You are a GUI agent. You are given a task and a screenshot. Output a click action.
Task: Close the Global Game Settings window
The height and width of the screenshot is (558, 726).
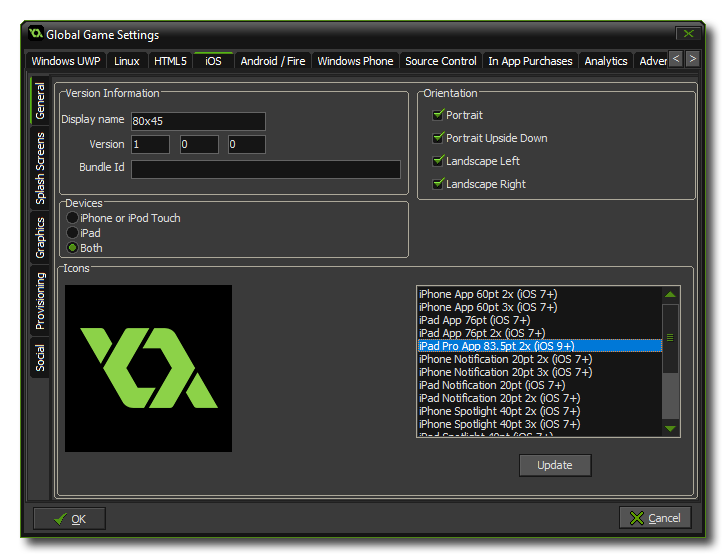pos(686,34)
